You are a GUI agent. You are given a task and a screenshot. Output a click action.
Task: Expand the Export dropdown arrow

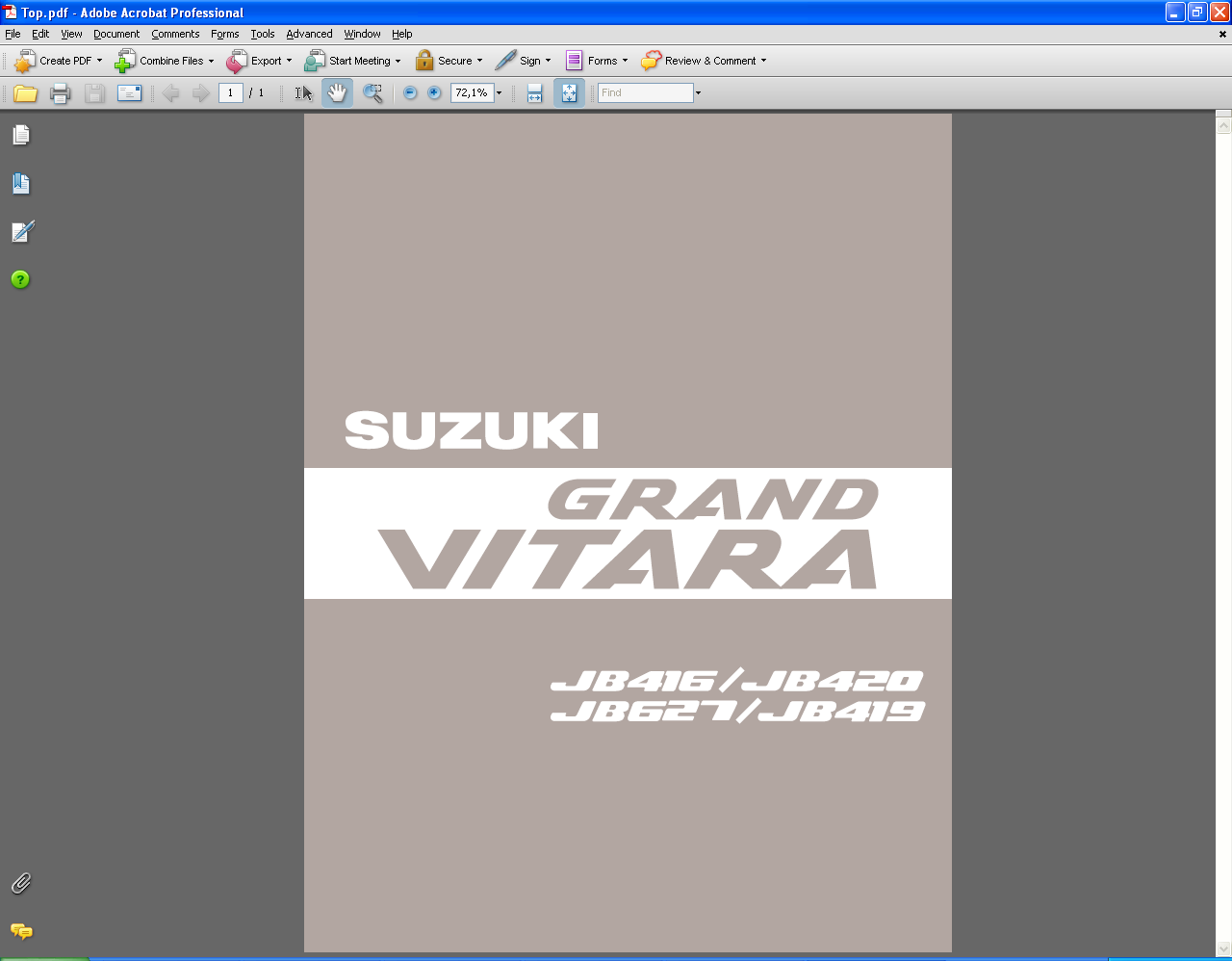pyautogui.click(x=289, y=61)
